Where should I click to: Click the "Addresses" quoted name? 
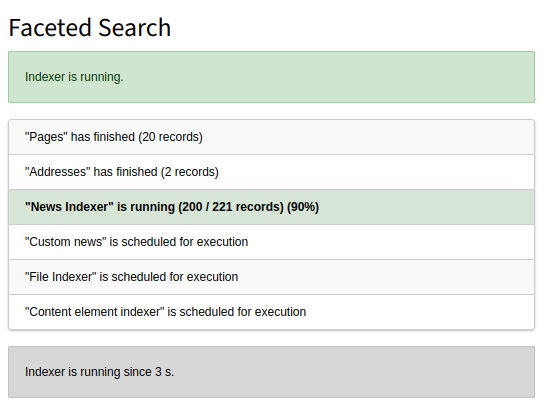click(58, 172)
